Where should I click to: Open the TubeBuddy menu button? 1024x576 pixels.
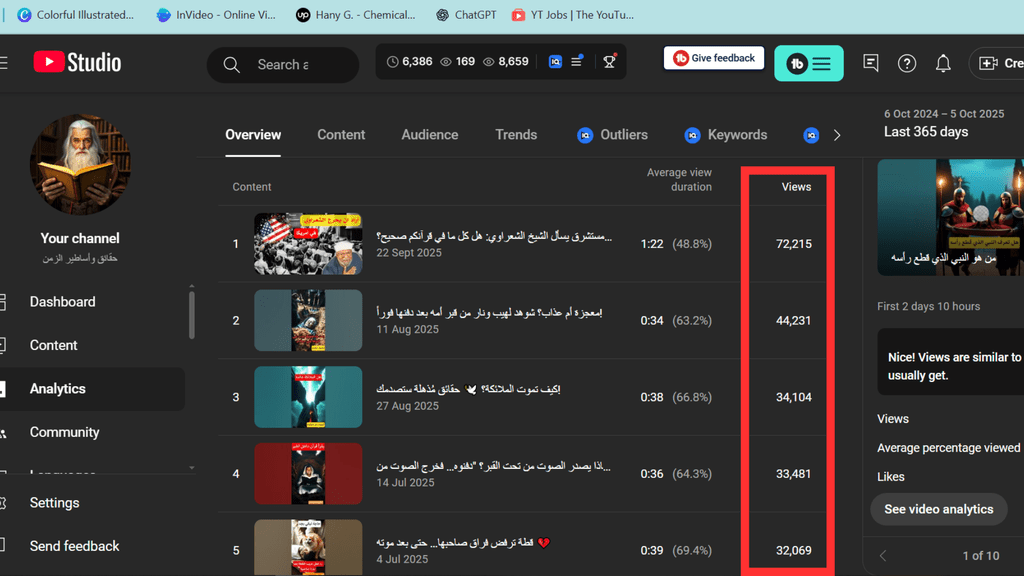(808, 63)
